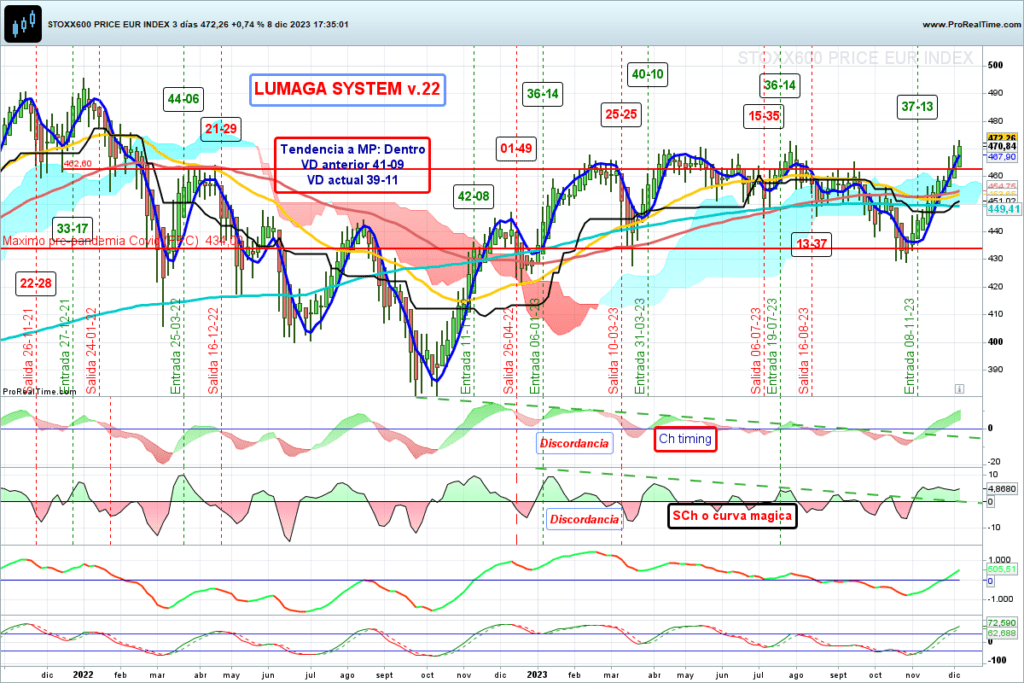Click the 15-35 red annotation
The height and width of the screenshot is (683, 1024).
(763, 116)
